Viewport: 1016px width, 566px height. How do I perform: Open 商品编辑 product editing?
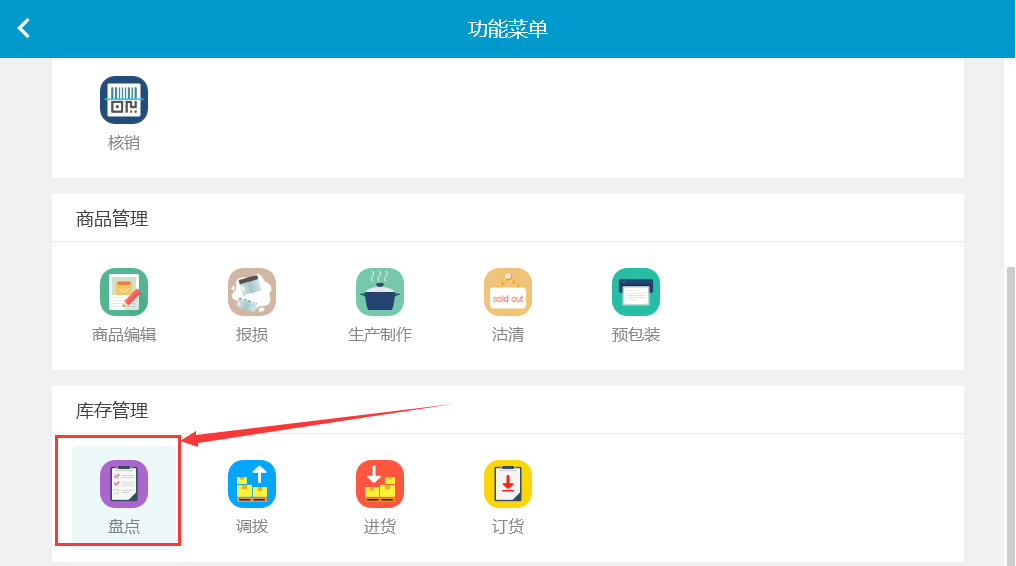click(124, 292)
